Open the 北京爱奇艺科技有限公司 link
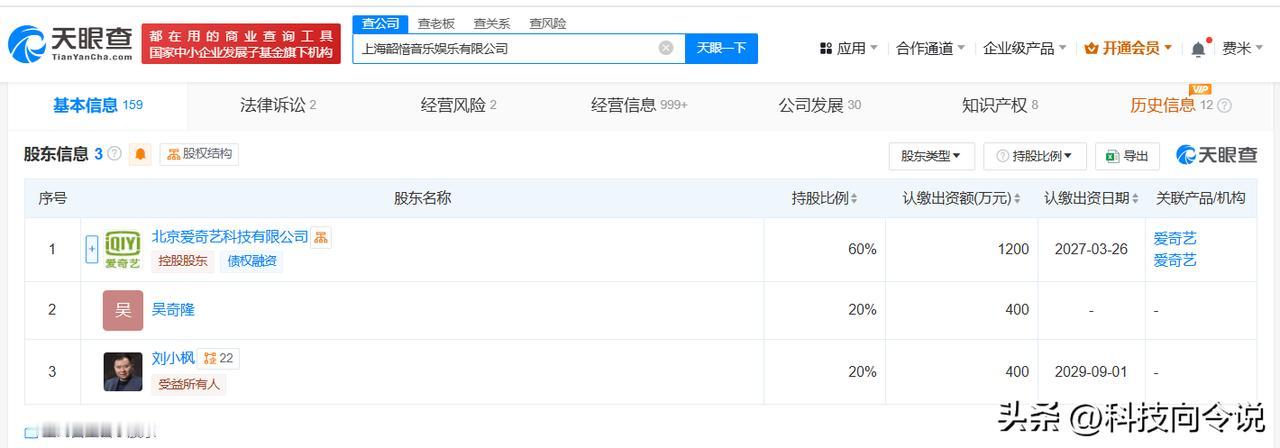 pyautogui.click(x=230, y=237)
